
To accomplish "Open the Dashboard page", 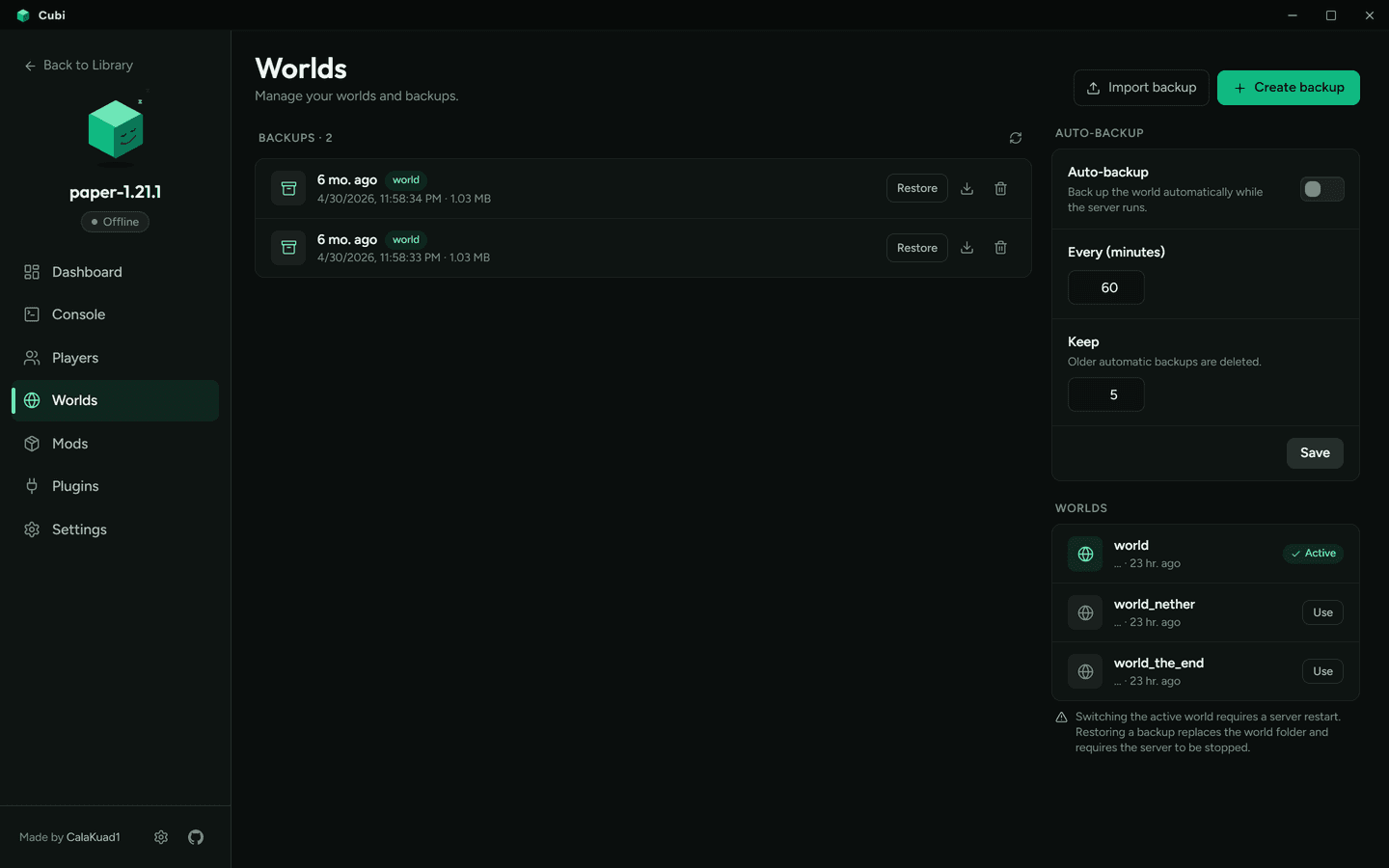I will 116,272.
